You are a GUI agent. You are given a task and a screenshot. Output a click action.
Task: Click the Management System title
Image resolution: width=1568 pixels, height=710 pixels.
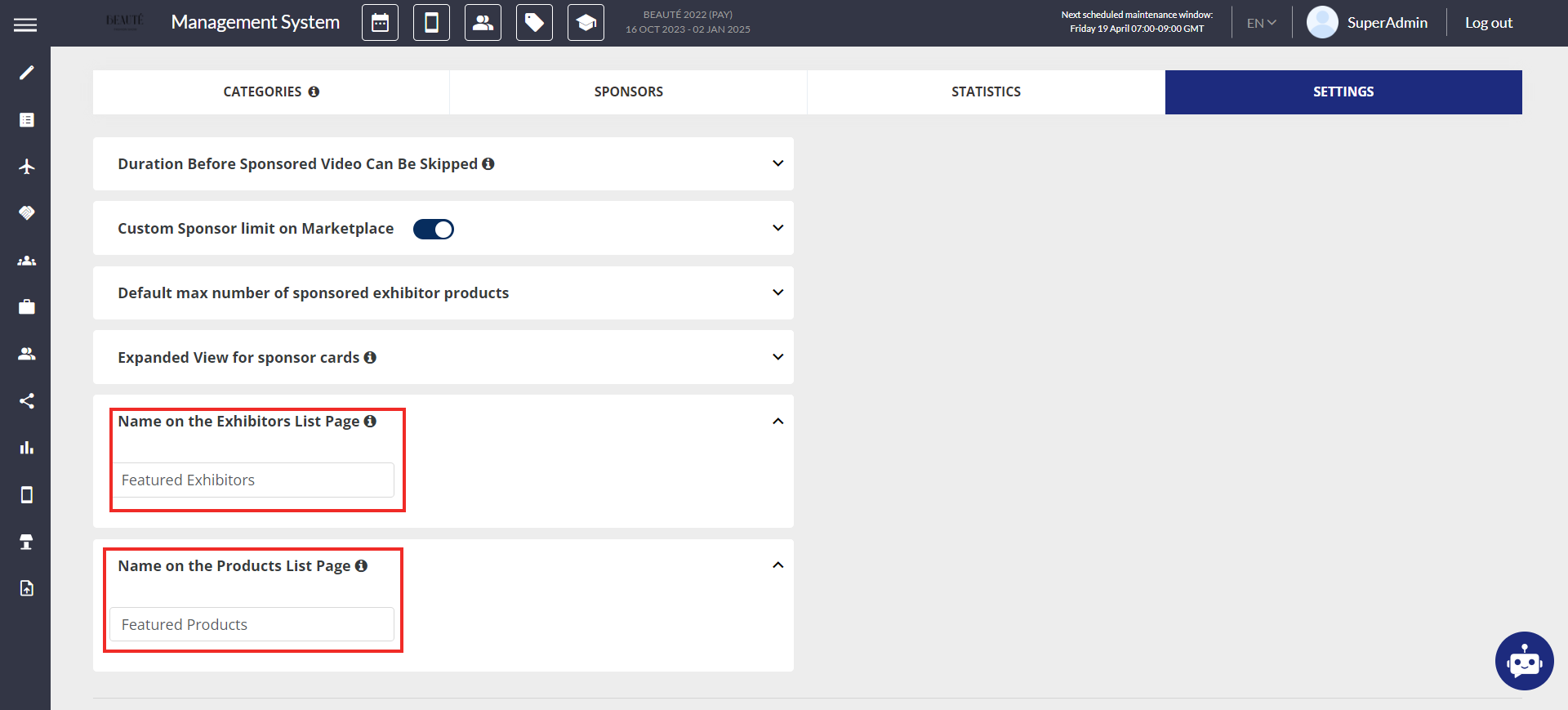tap(256, 23)
